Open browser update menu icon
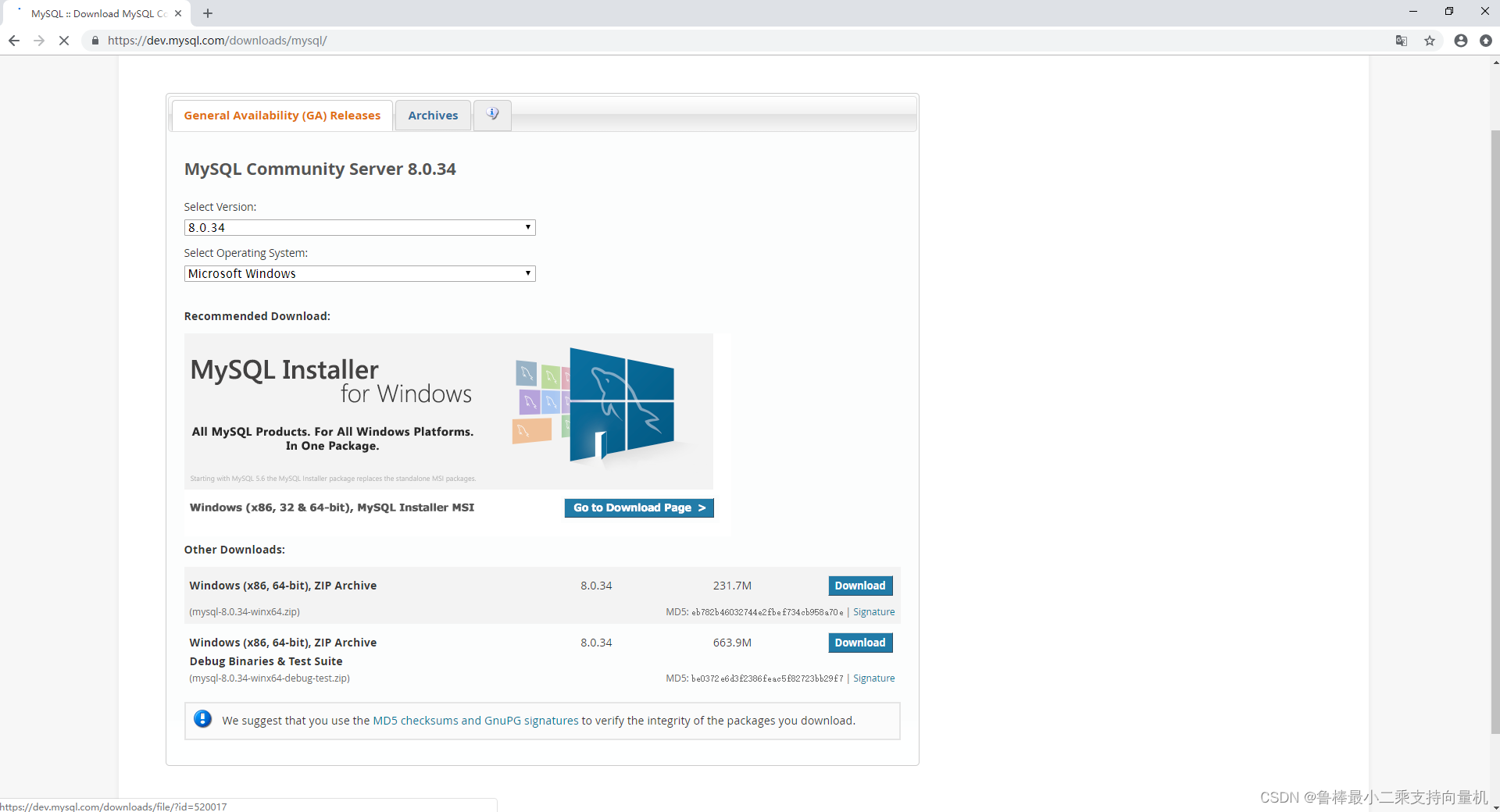This screenshot has height=812, width=1500. (1486, 41)
